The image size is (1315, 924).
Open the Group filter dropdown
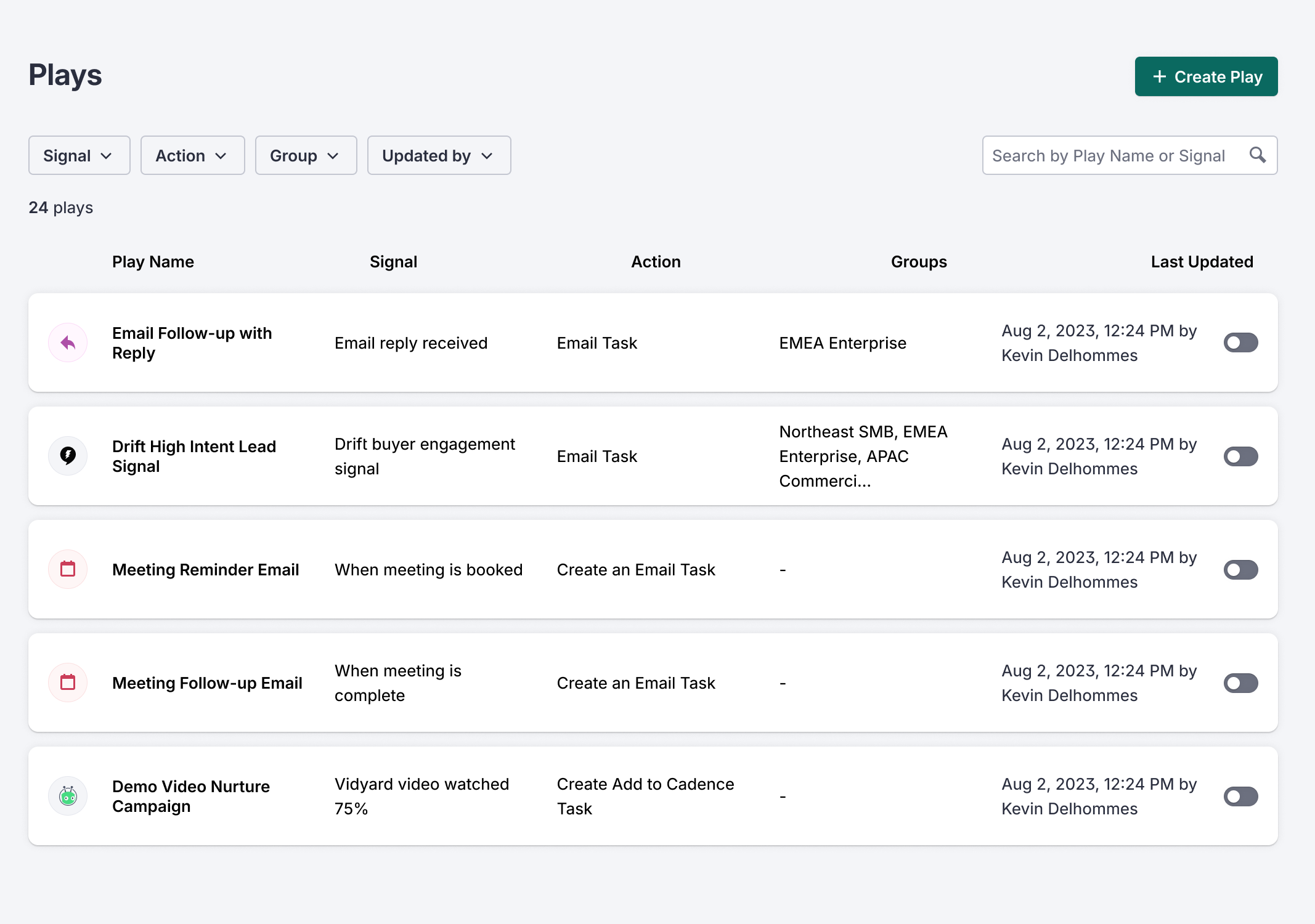click(x=306, y=155)
